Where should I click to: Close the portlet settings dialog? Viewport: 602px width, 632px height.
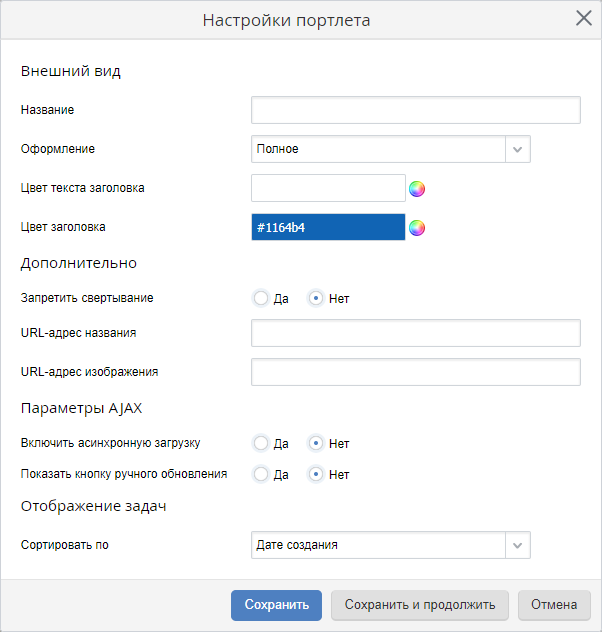pos(584,18)
